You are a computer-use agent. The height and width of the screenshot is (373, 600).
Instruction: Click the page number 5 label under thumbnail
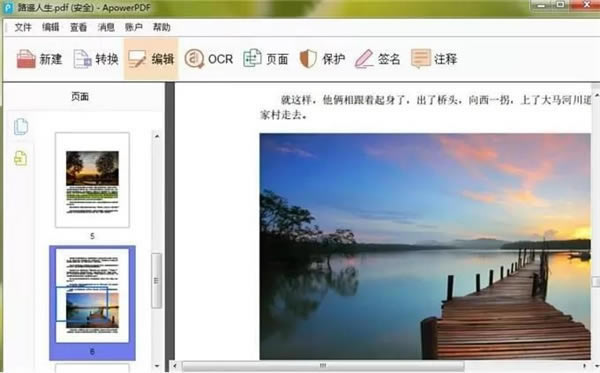(x=92, y=236)
